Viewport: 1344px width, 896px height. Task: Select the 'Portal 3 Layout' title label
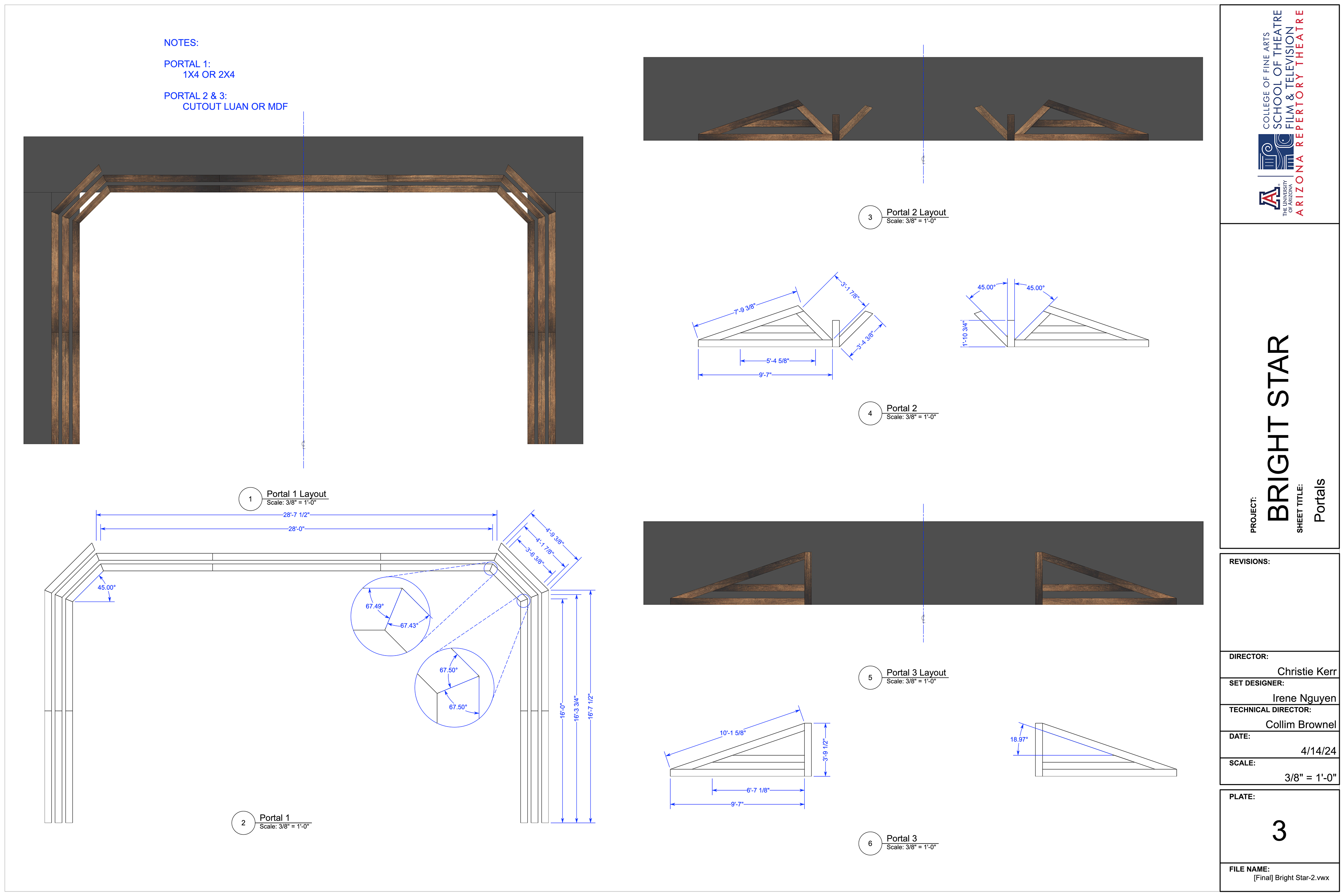tap(916, 673)
